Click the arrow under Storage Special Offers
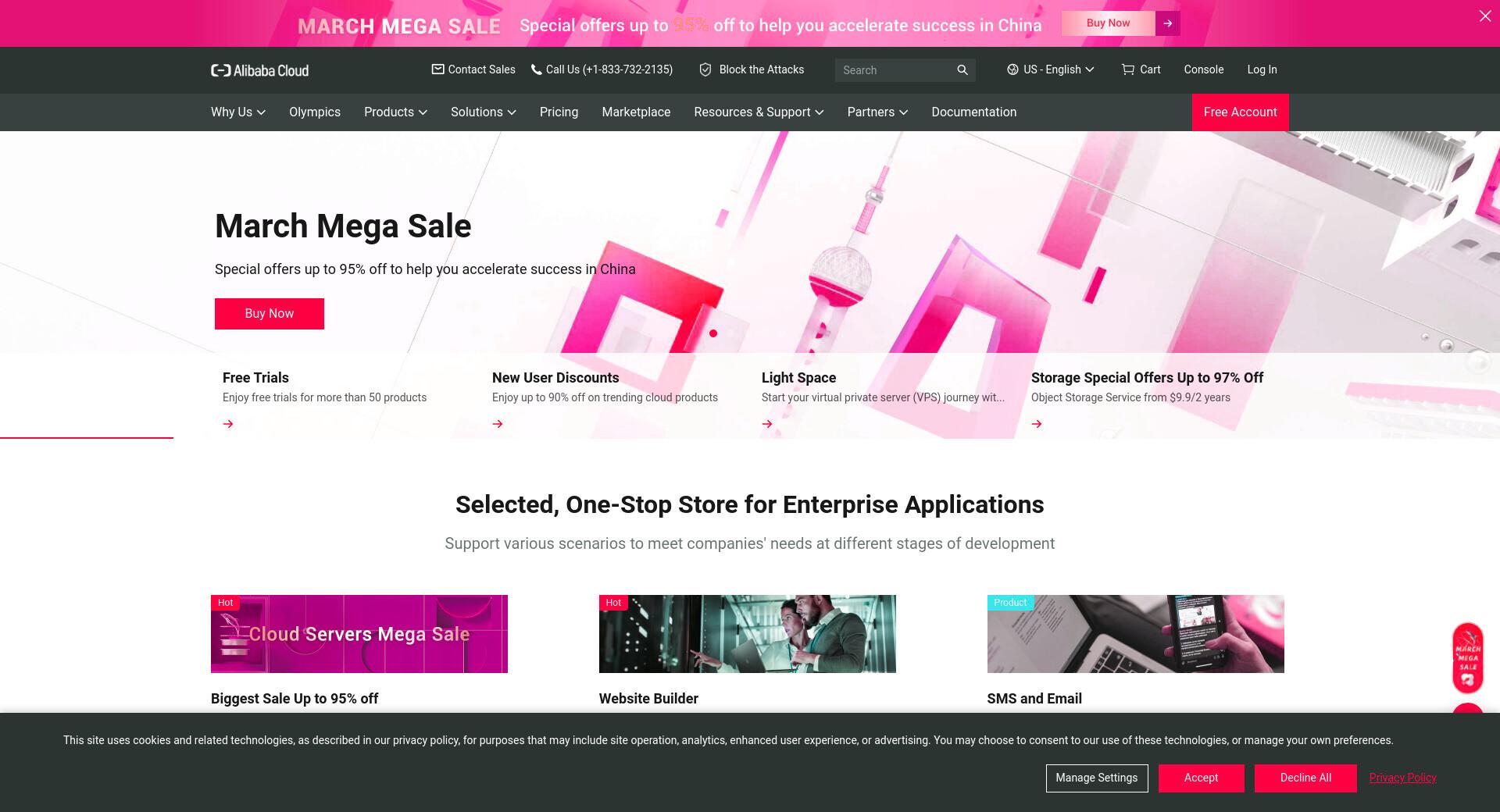 (x=1037, y=424)
